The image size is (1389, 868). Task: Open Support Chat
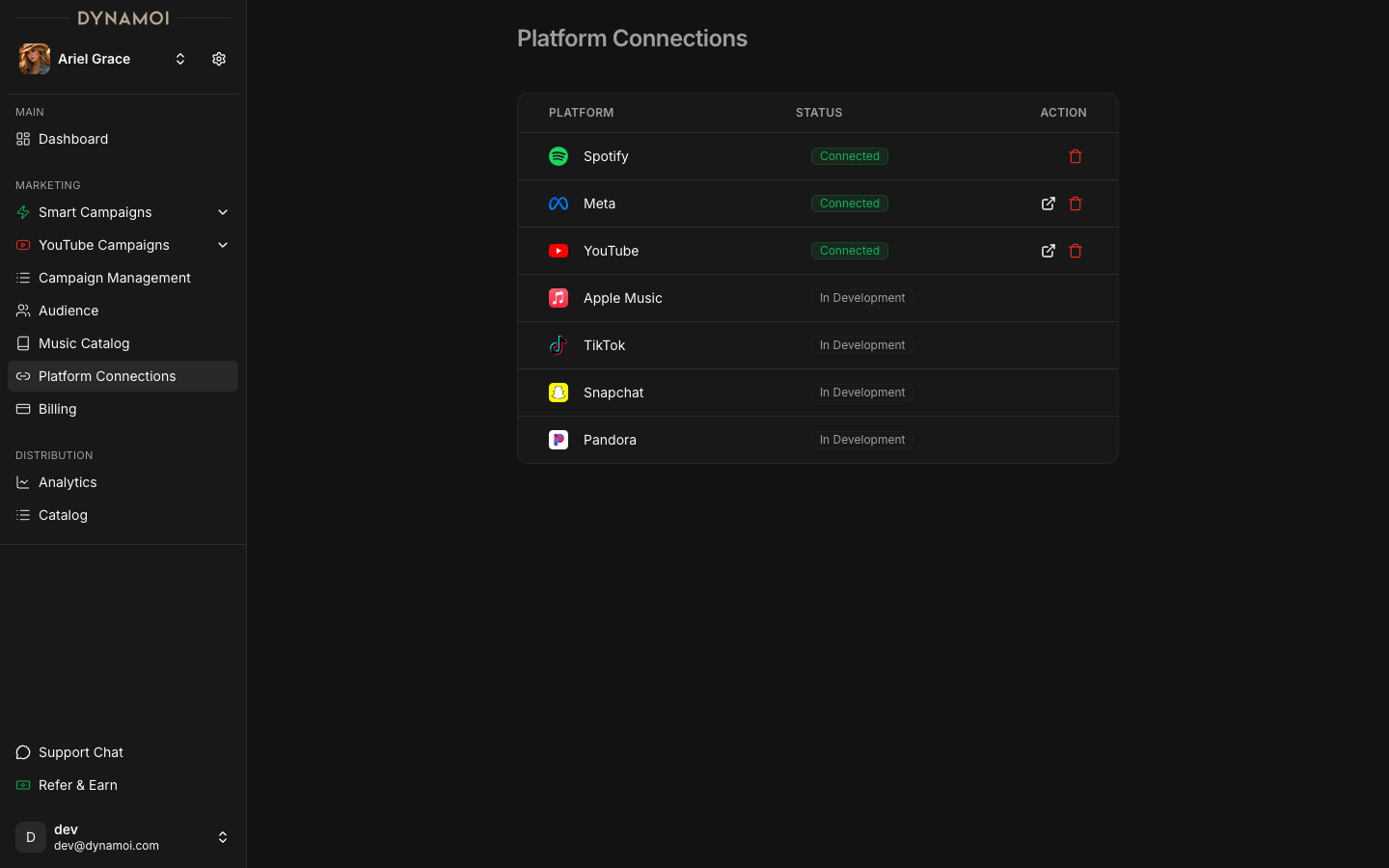81,752
